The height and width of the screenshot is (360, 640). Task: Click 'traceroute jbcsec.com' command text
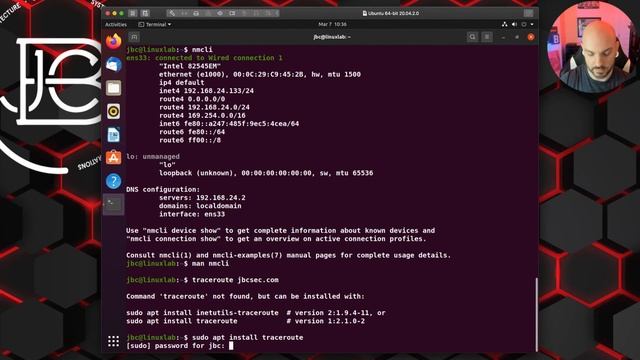coord(235,280)
